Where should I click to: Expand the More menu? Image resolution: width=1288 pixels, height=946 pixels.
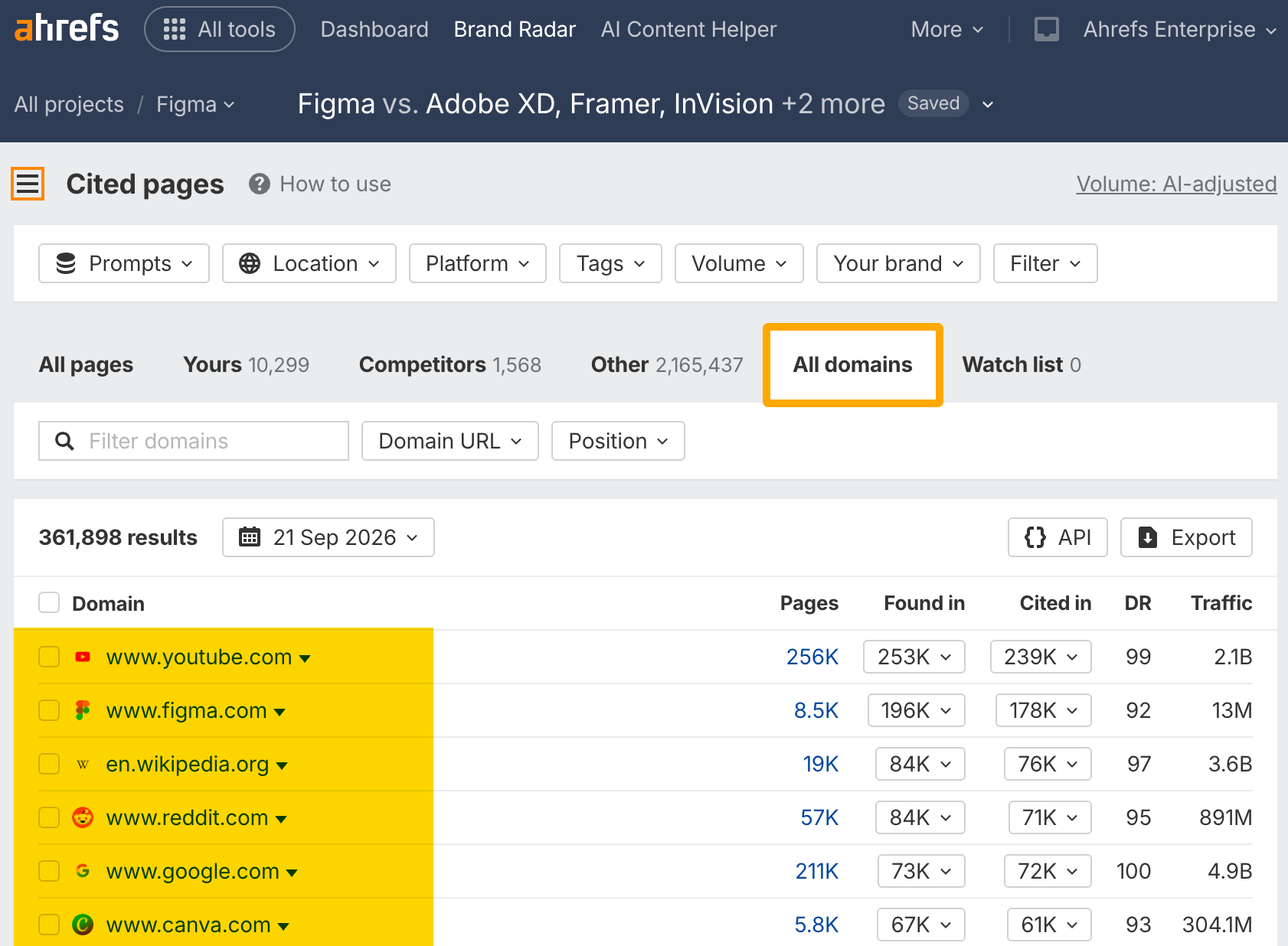(x=946, y=29)
